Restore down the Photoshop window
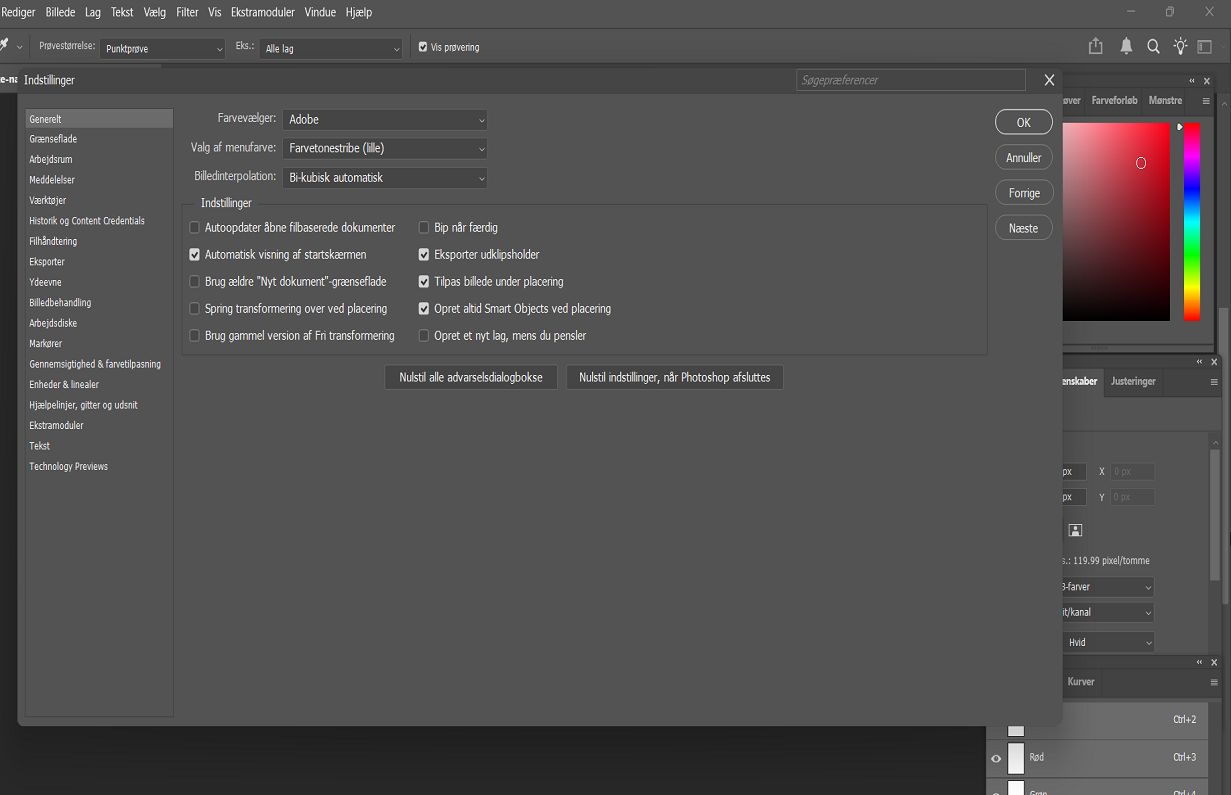The height and width of the screenshot is (795, 1231). coord(1169,12)
